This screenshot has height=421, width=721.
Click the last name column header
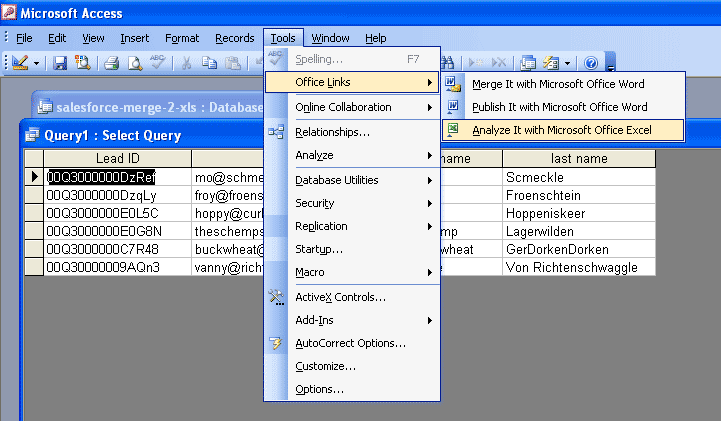(579, 159)
